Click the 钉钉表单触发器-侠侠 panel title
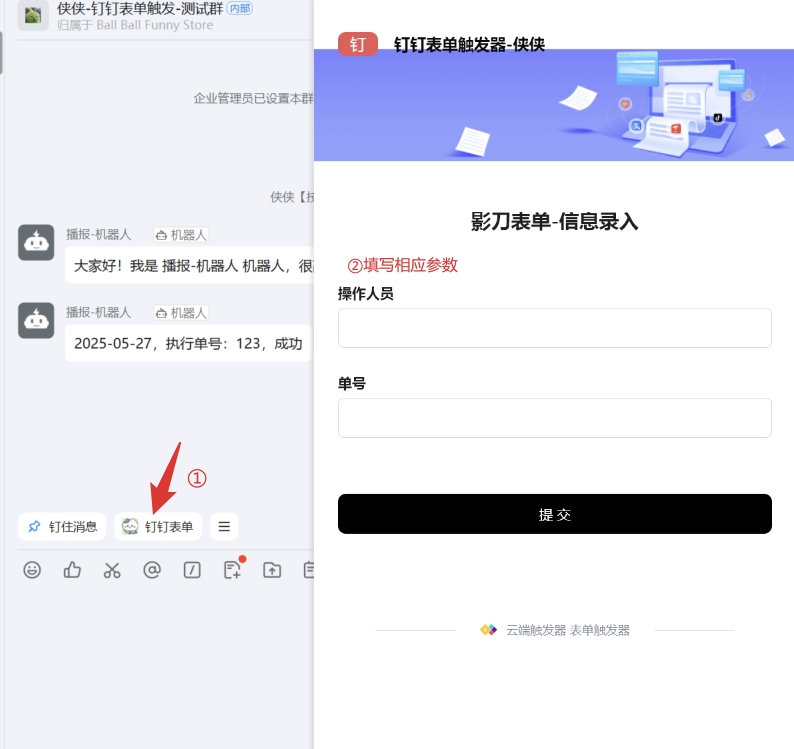The width and height of the screenshot is (794, 749). [469, 45]
